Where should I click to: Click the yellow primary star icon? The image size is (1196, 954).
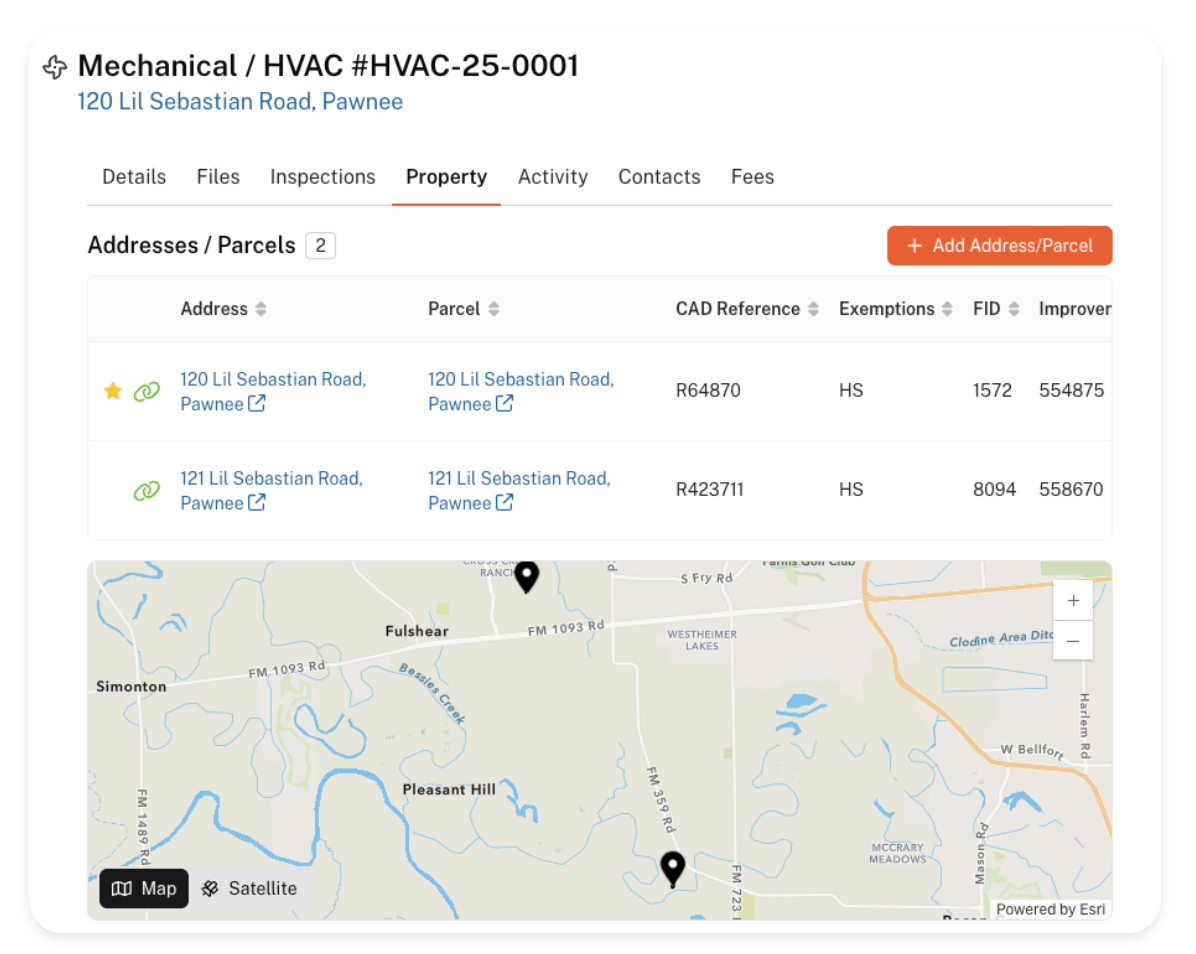pyautogui.click(x=113, y=391)
